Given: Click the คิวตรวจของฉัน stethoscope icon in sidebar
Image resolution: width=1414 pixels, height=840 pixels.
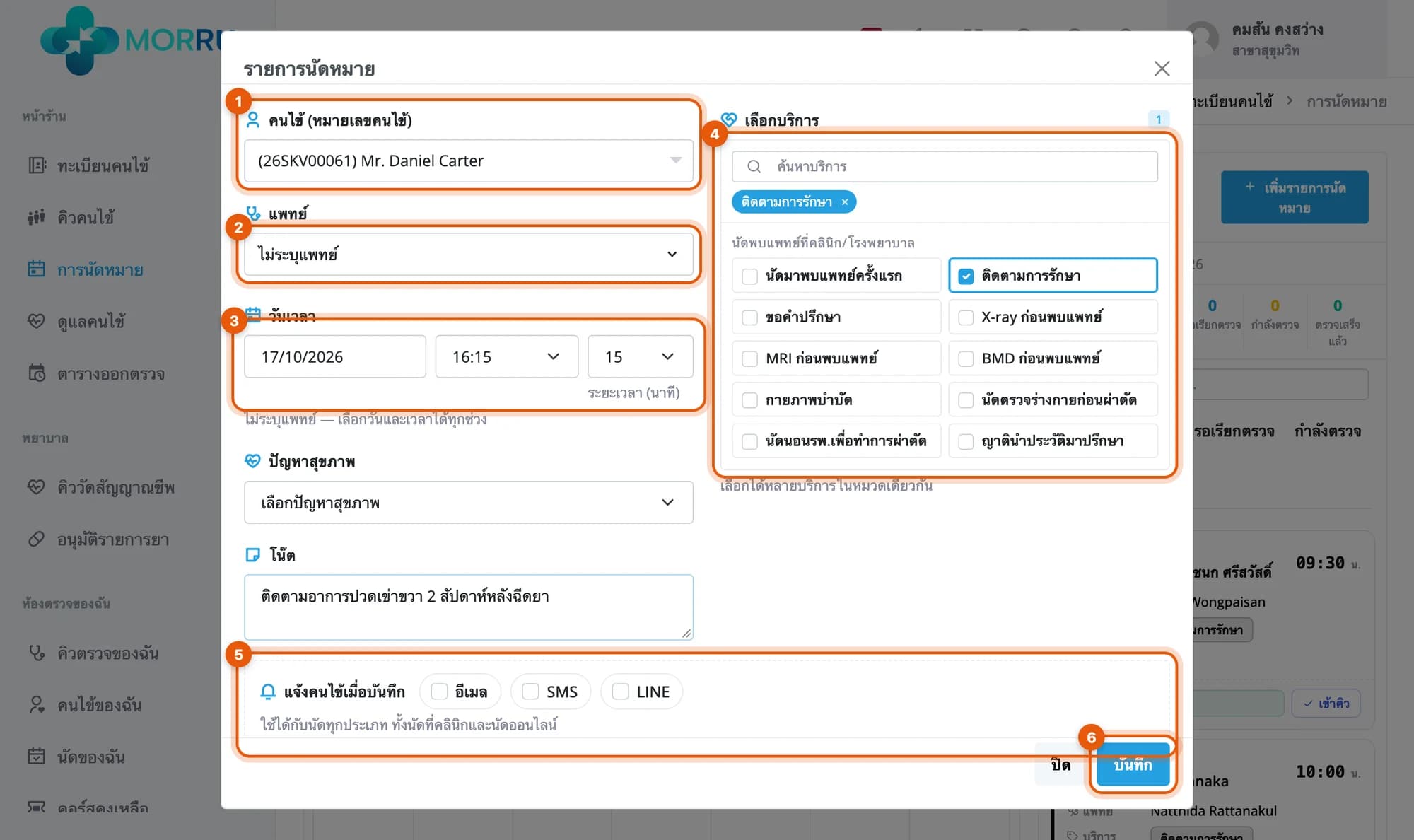Looking at the screenshot, I should [x=37, y=653].
